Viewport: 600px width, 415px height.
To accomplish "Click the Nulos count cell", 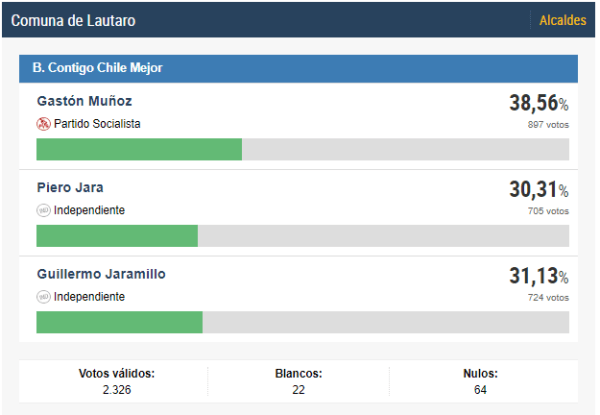I will click(x=480, y=381).
